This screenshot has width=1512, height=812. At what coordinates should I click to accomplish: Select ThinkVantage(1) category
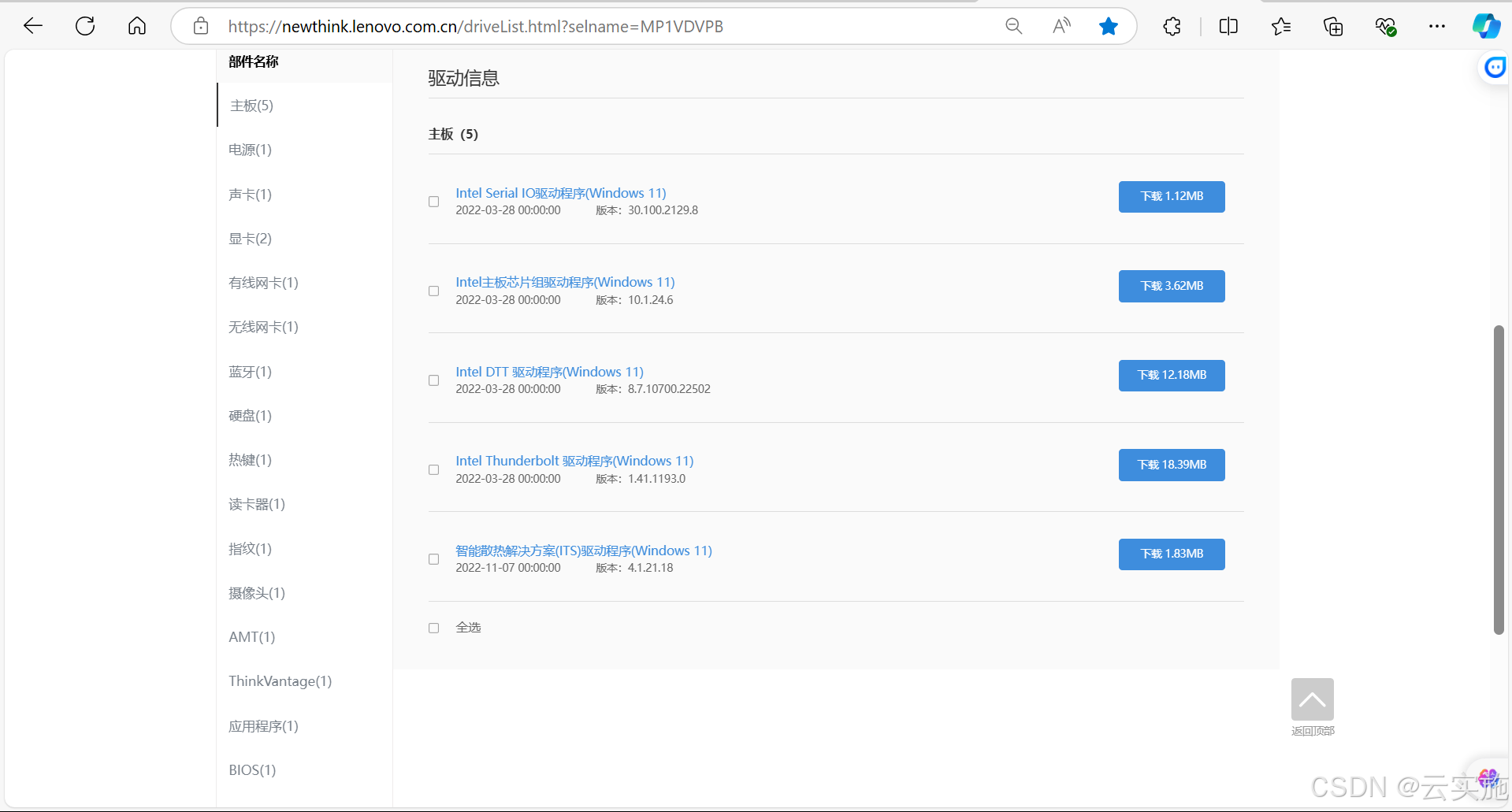click(280, 681)
